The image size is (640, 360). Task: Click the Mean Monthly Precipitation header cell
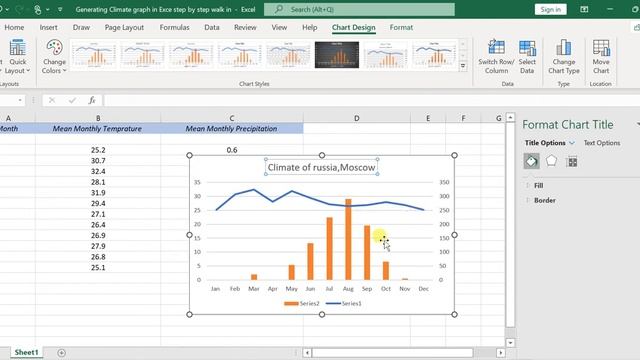pyautogui.click(x=232, y=129)
